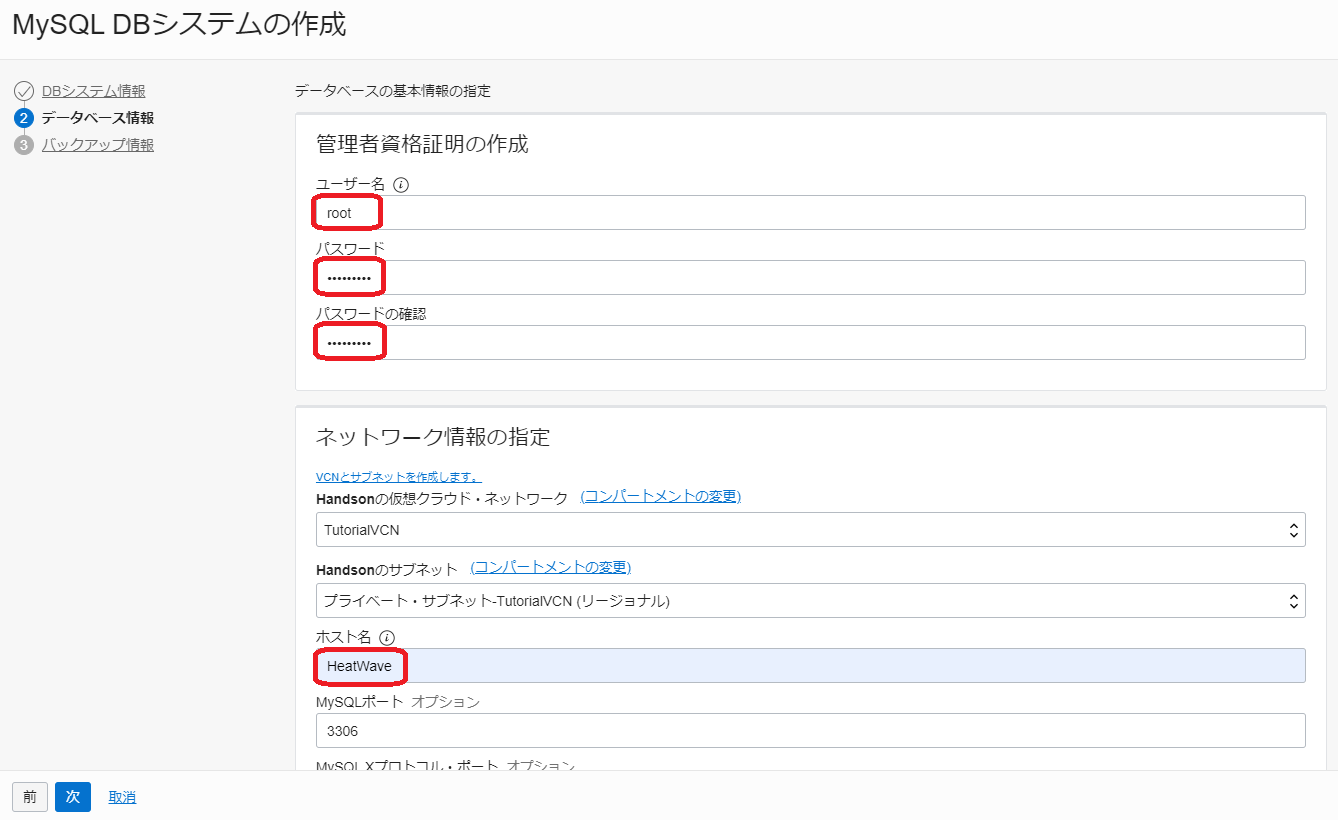The height and width of the screenshot is (820, 1338).
Task: Click the info icon beside ホスト名
Action: (387, 638)
